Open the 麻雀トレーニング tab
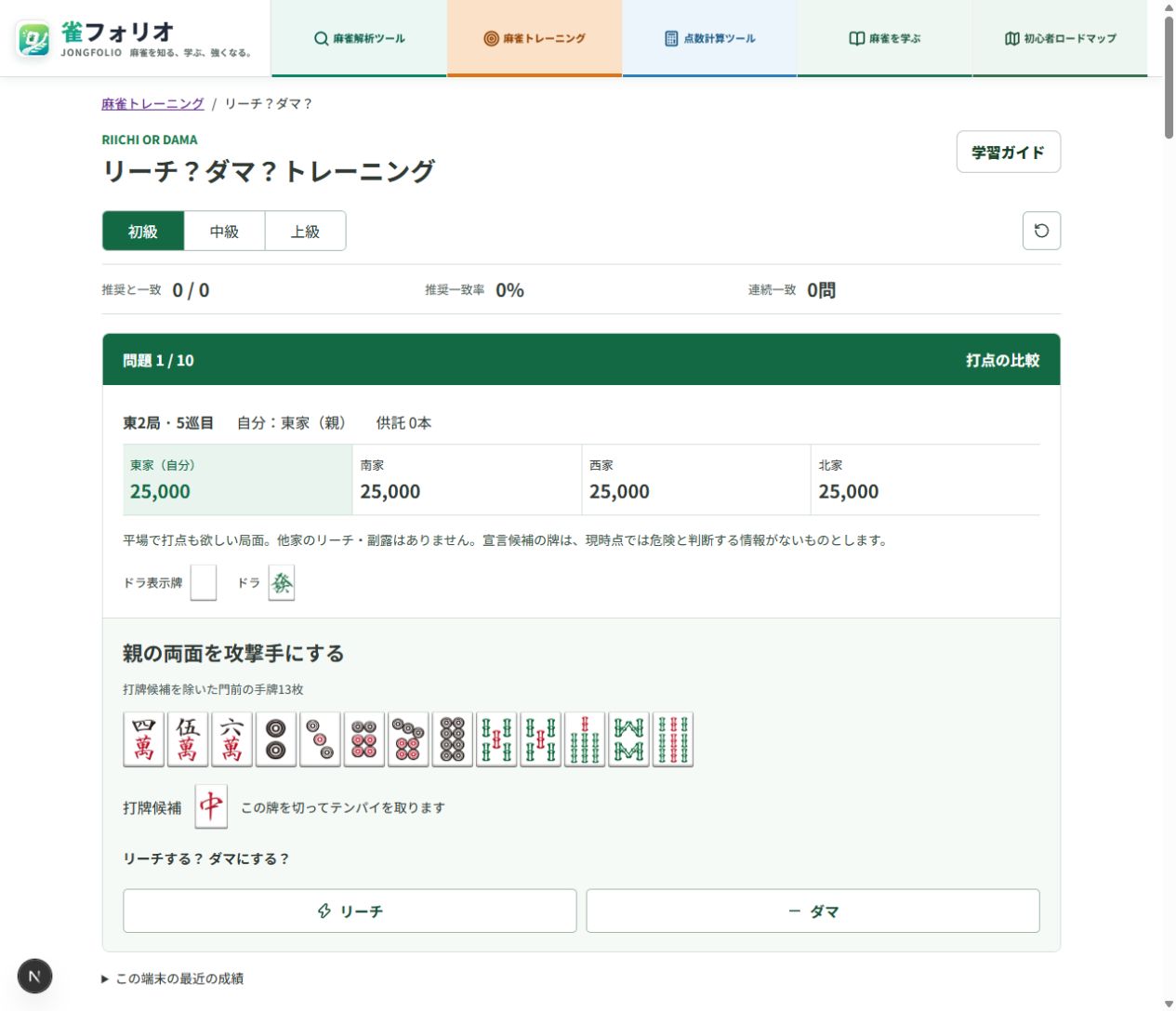Viewport: 1176px width, 1011px height. click(535, 38)
